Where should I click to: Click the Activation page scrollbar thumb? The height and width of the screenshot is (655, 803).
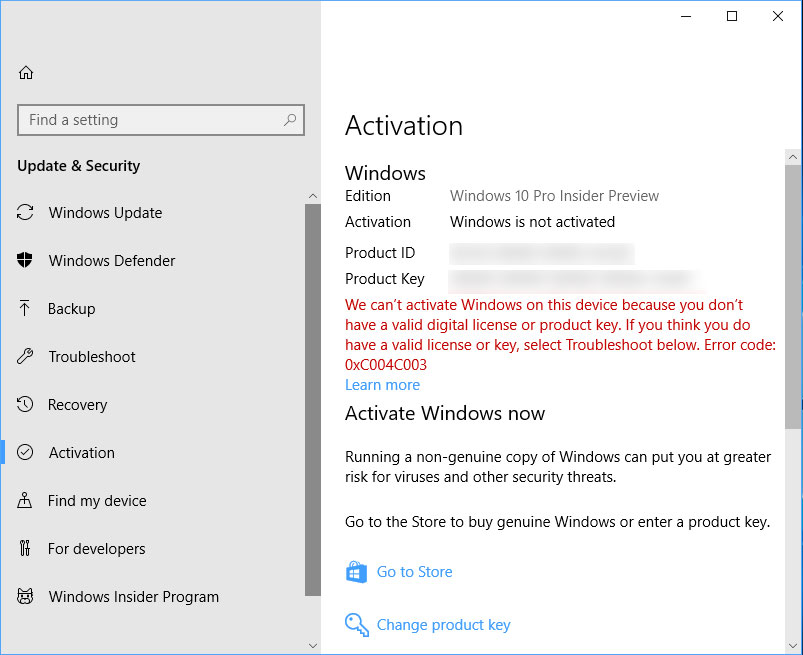click(793, 297)
